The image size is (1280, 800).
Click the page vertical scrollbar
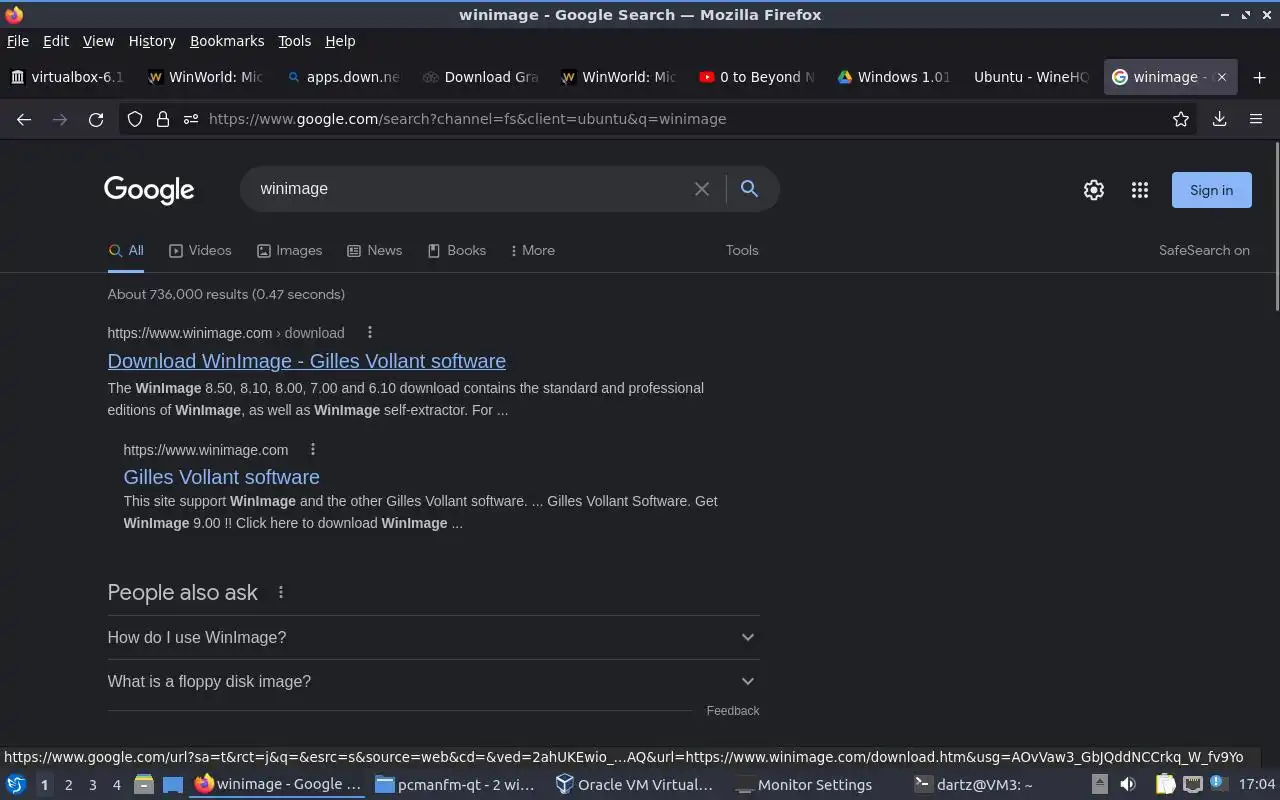click(1276, 228)
